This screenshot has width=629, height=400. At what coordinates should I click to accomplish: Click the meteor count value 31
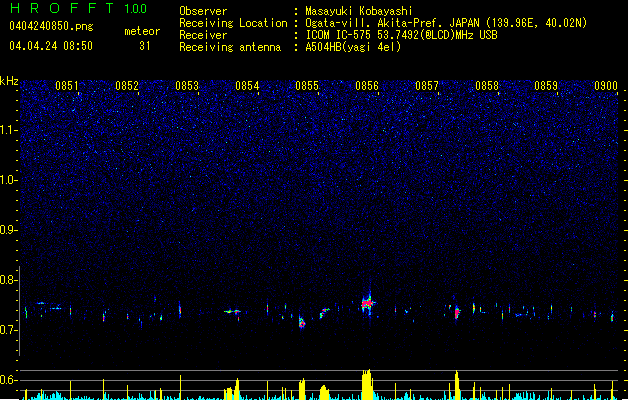(x=145, y=46)
